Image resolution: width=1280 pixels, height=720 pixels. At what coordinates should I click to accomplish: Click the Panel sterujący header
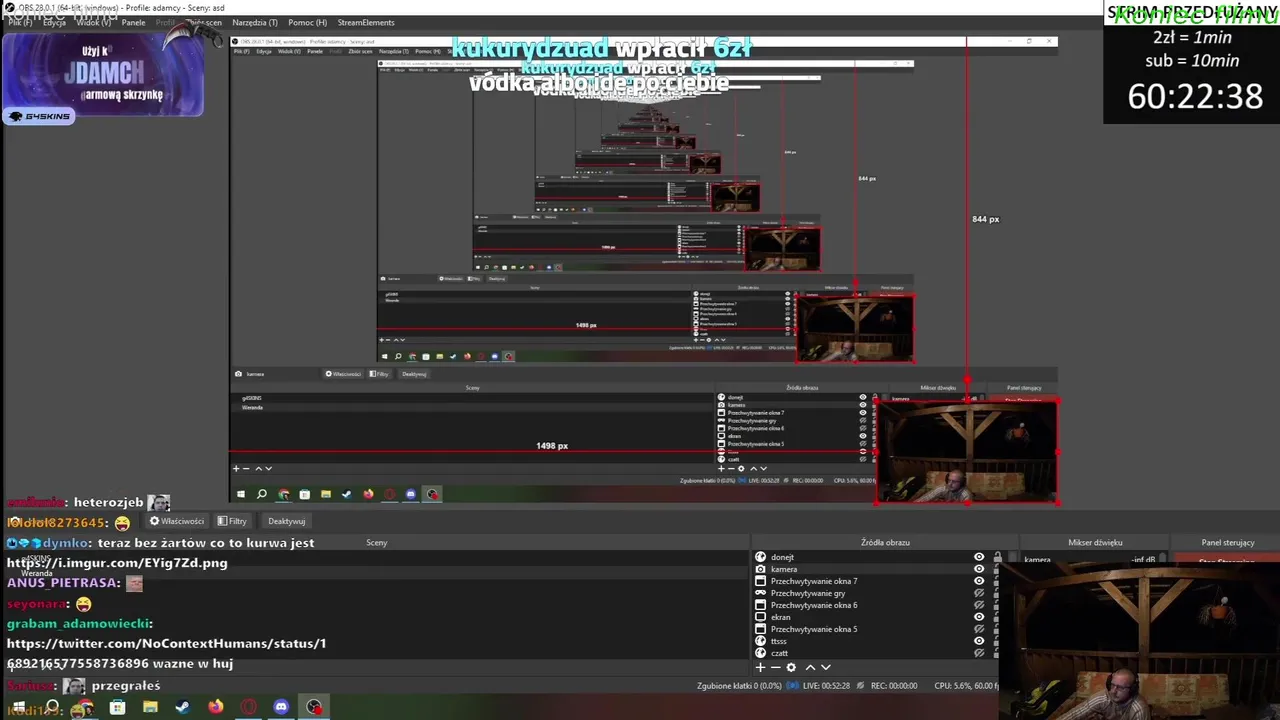(x=1227, y=542)
